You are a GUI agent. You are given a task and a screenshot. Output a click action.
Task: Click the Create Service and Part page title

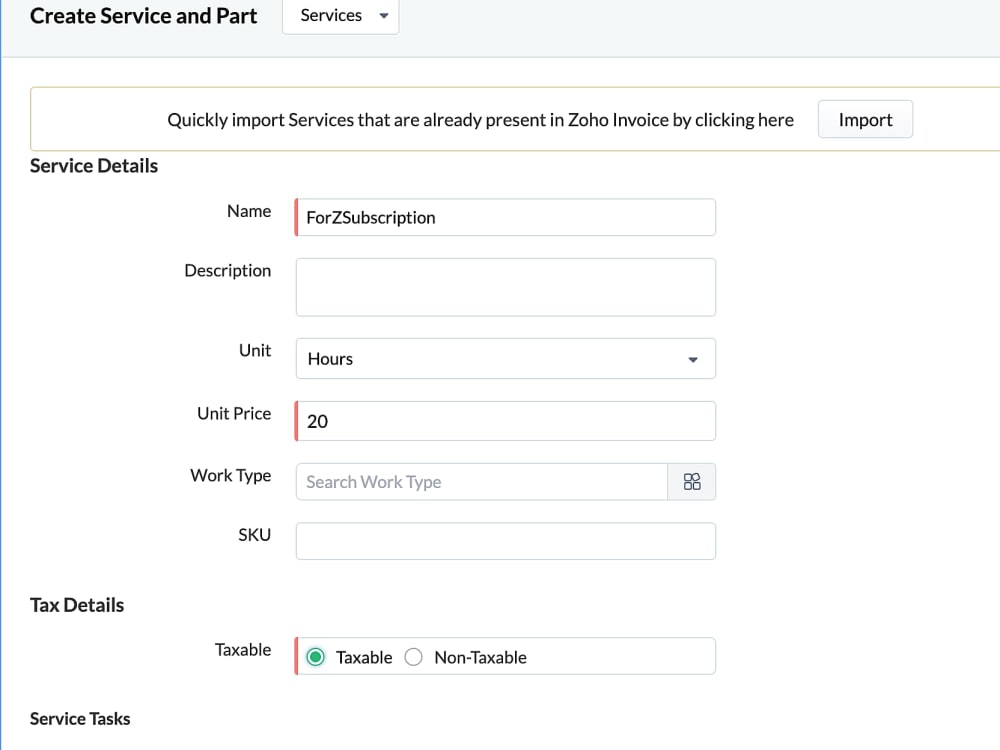pyautogui.click(x=143, y=15)
